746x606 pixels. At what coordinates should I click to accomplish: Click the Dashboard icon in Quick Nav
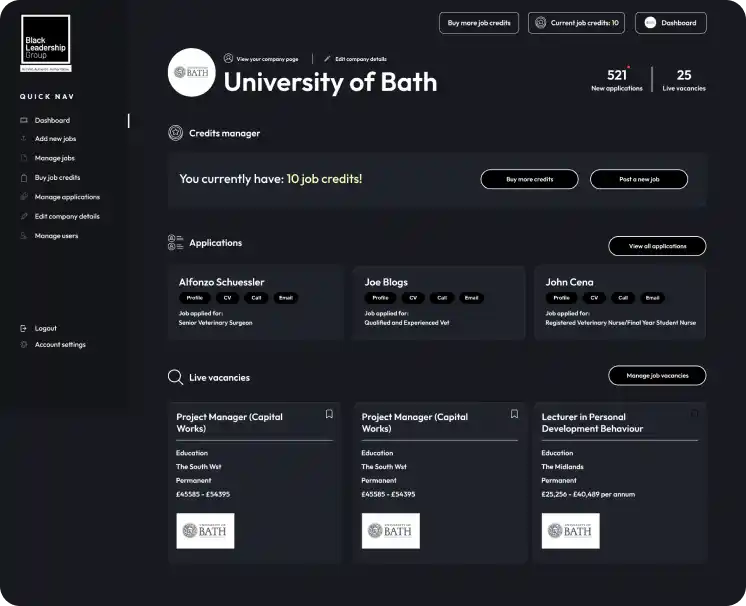pos(24,120)
